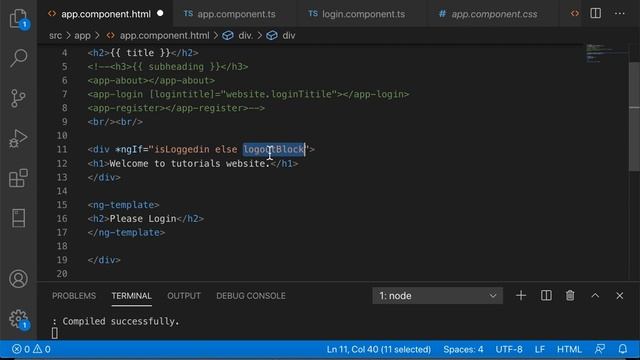Screen dimensions: 640x360
Task: Click 'Ln 11, Col 40' cursor position status
Action: (378, 349)
